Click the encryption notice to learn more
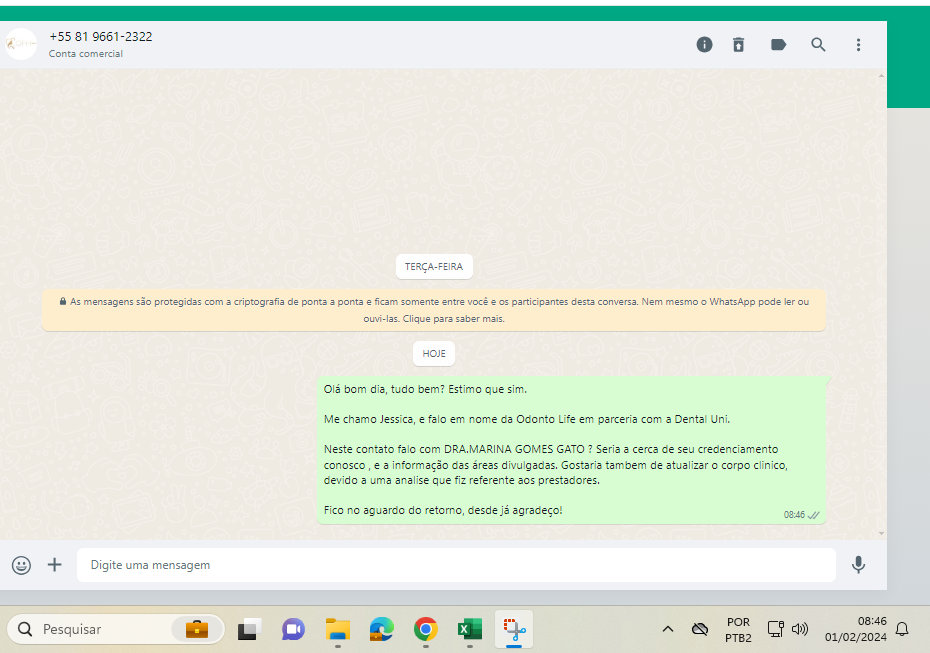 [434, 310]
